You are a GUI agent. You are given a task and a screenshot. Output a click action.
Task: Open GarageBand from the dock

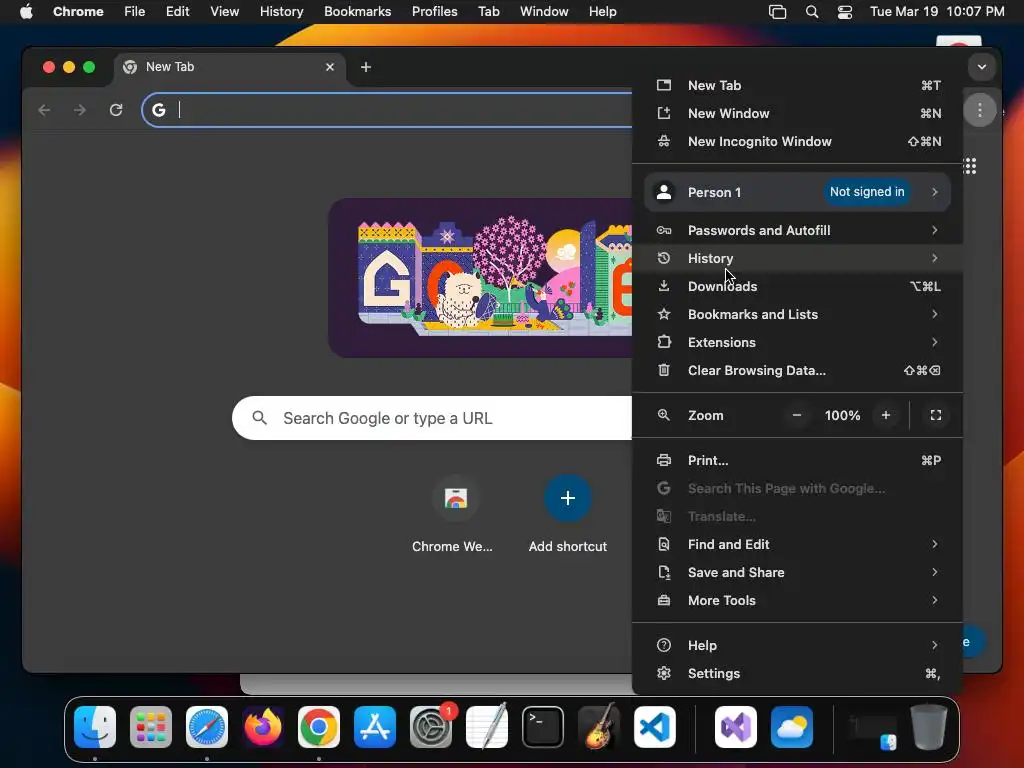pyautogui.click(x=599, y=727)
